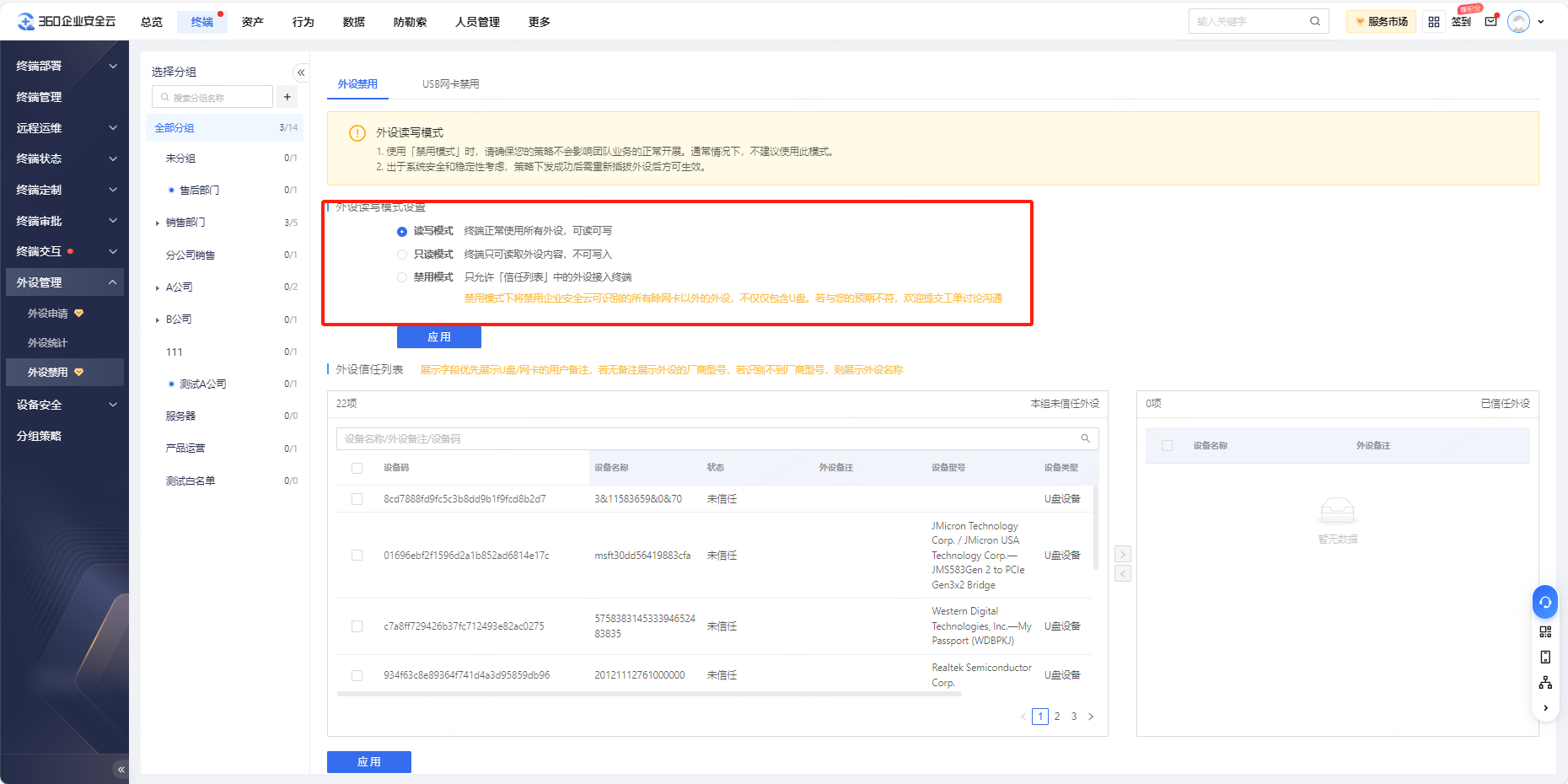The image size is (1568, 784).
Task: Click the device name search input field
Action: click(708, 438)
